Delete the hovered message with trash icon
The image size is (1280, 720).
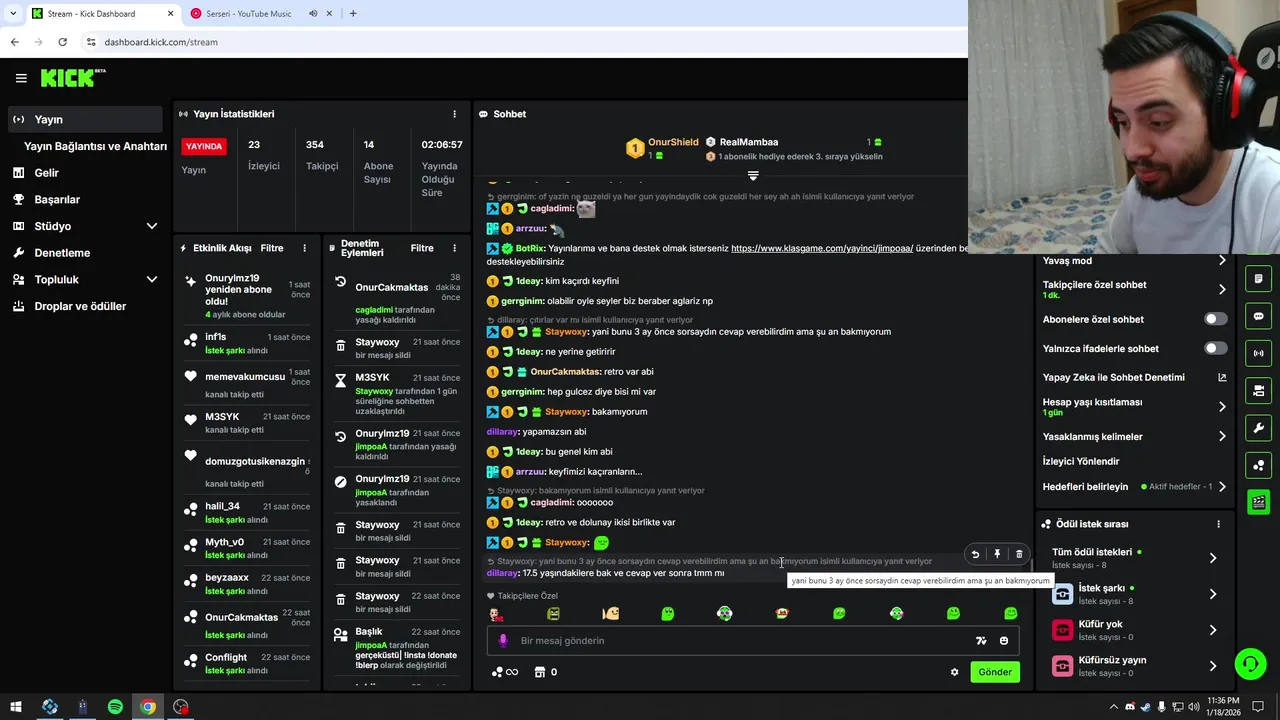(x=1019, y=554)
